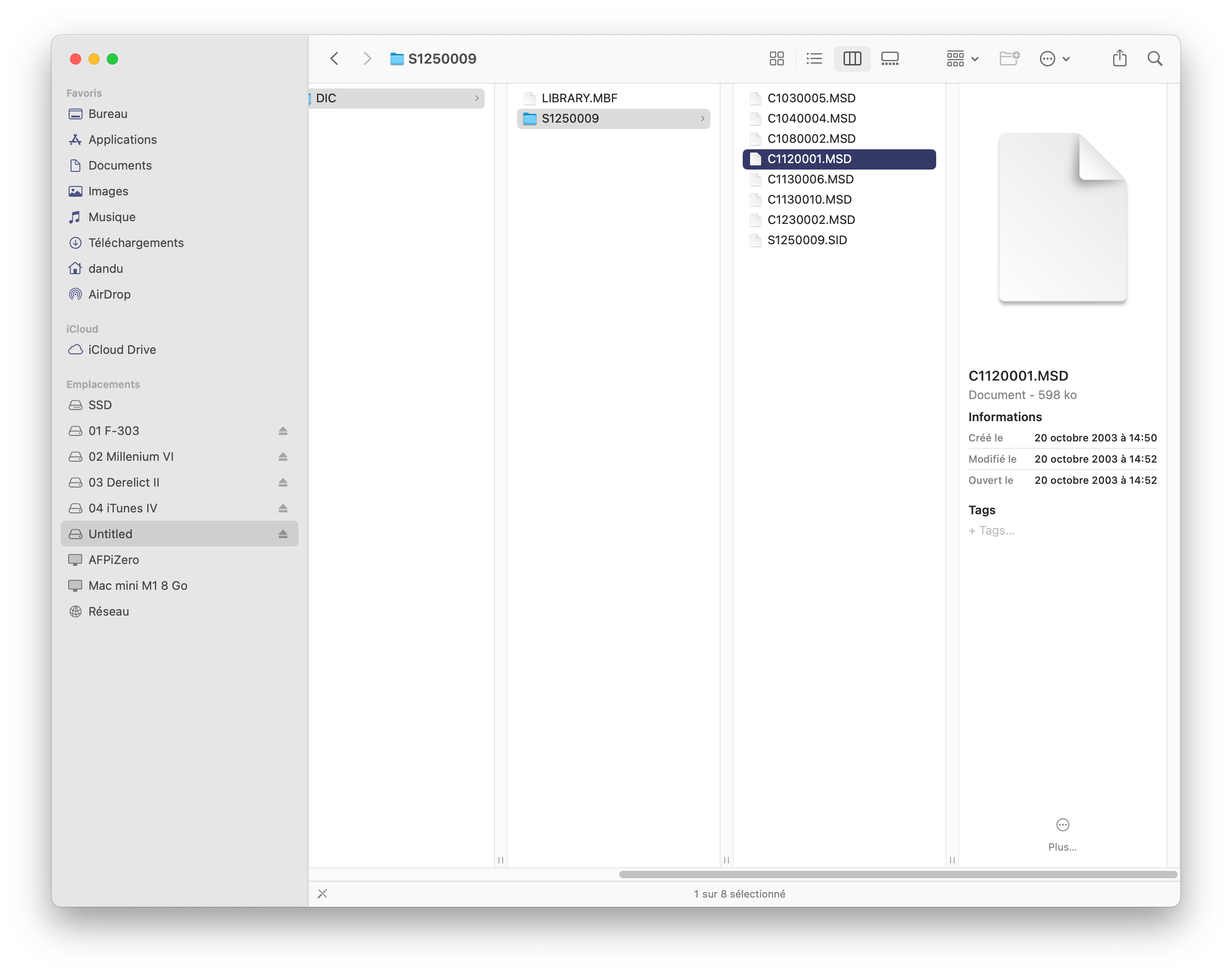Eject the 01 F-303 volume
This screenshot has height=975, width=1232.
282,430
